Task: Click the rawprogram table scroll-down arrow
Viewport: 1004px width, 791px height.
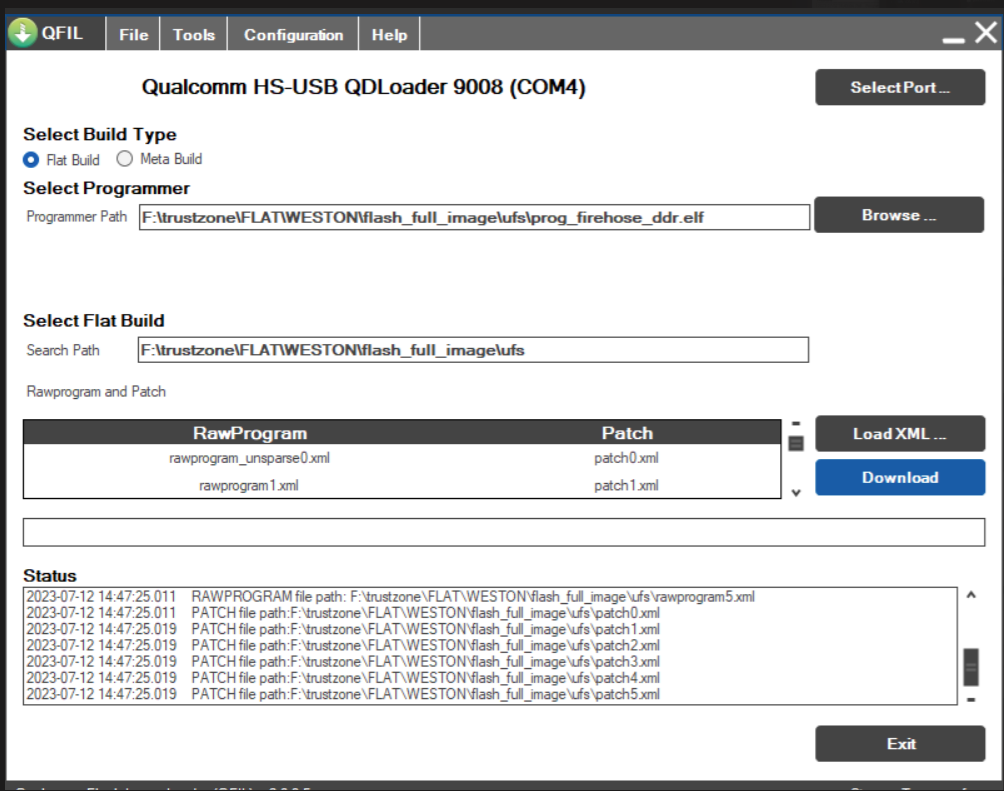Action: click(x=796, y=493)
